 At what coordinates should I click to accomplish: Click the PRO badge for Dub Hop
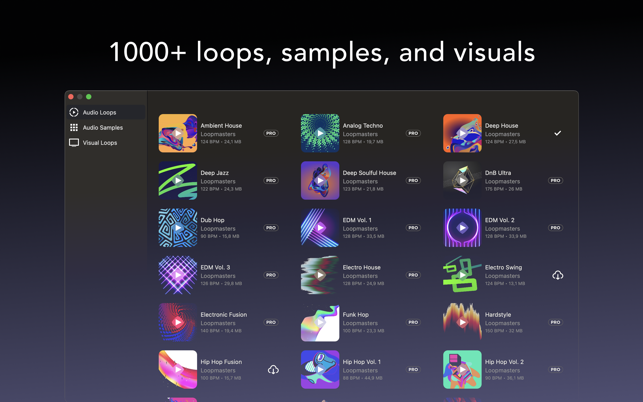point(271,228)
